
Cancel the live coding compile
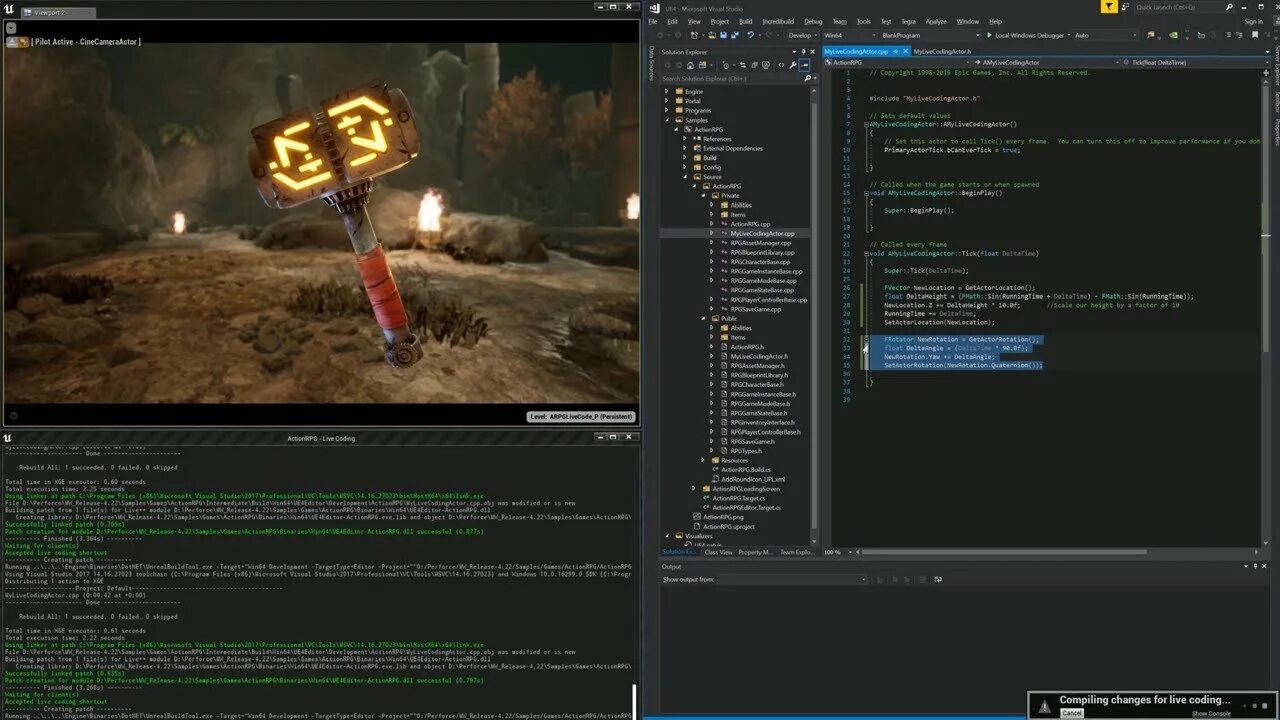point(1072,713)
